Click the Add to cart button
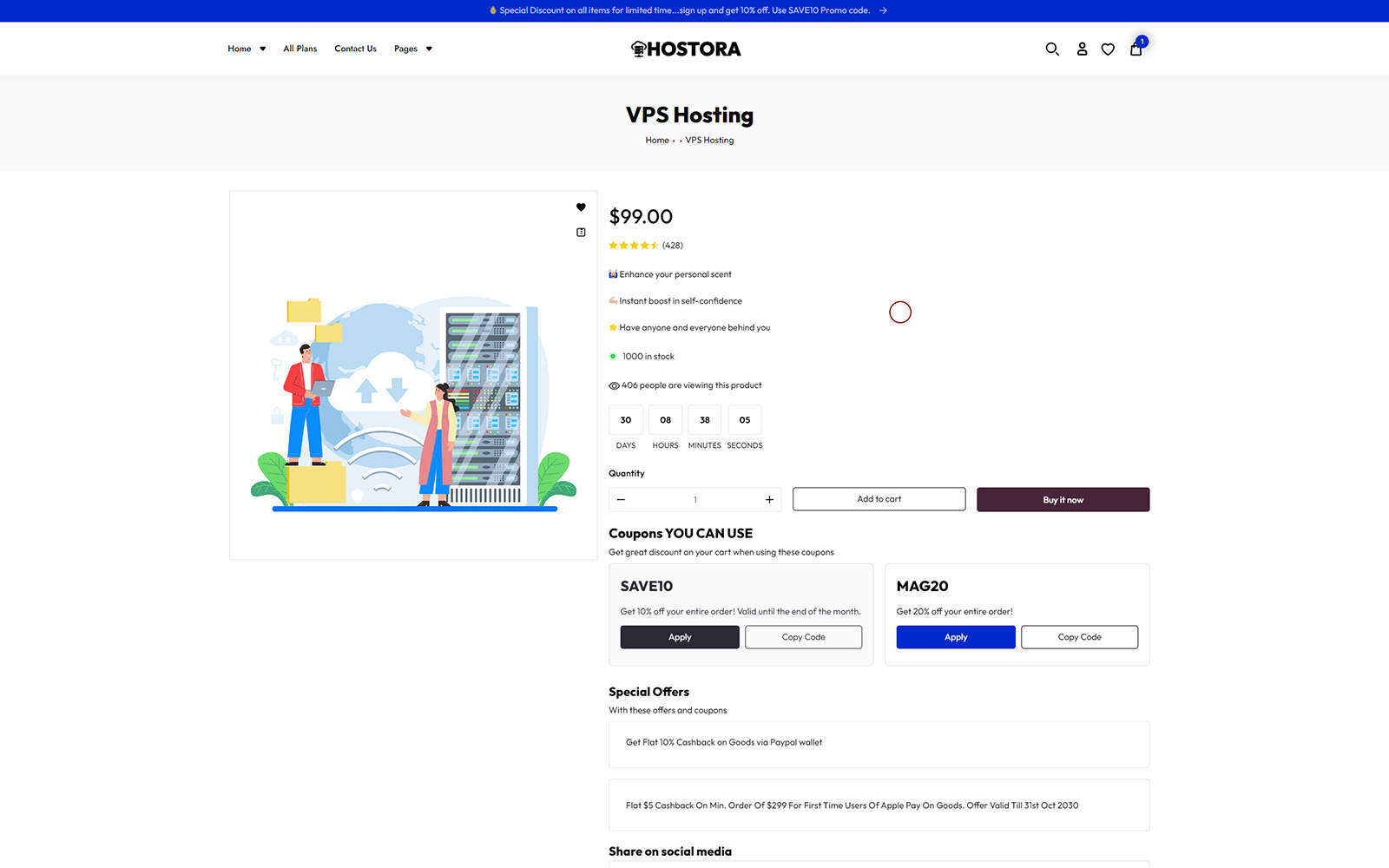 point(879,499)
